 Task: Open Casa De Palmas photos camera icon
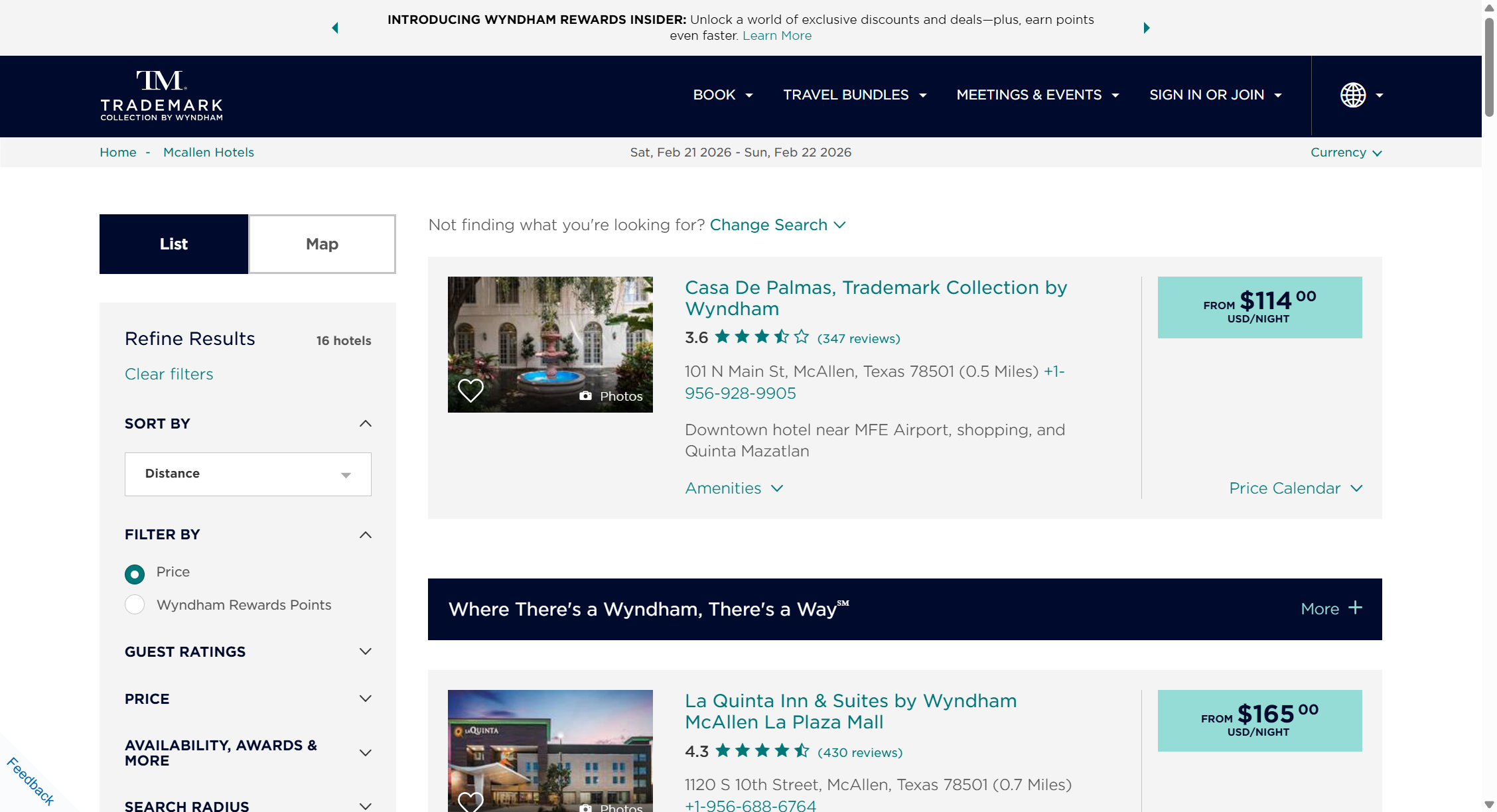click(x=585, y=396)
